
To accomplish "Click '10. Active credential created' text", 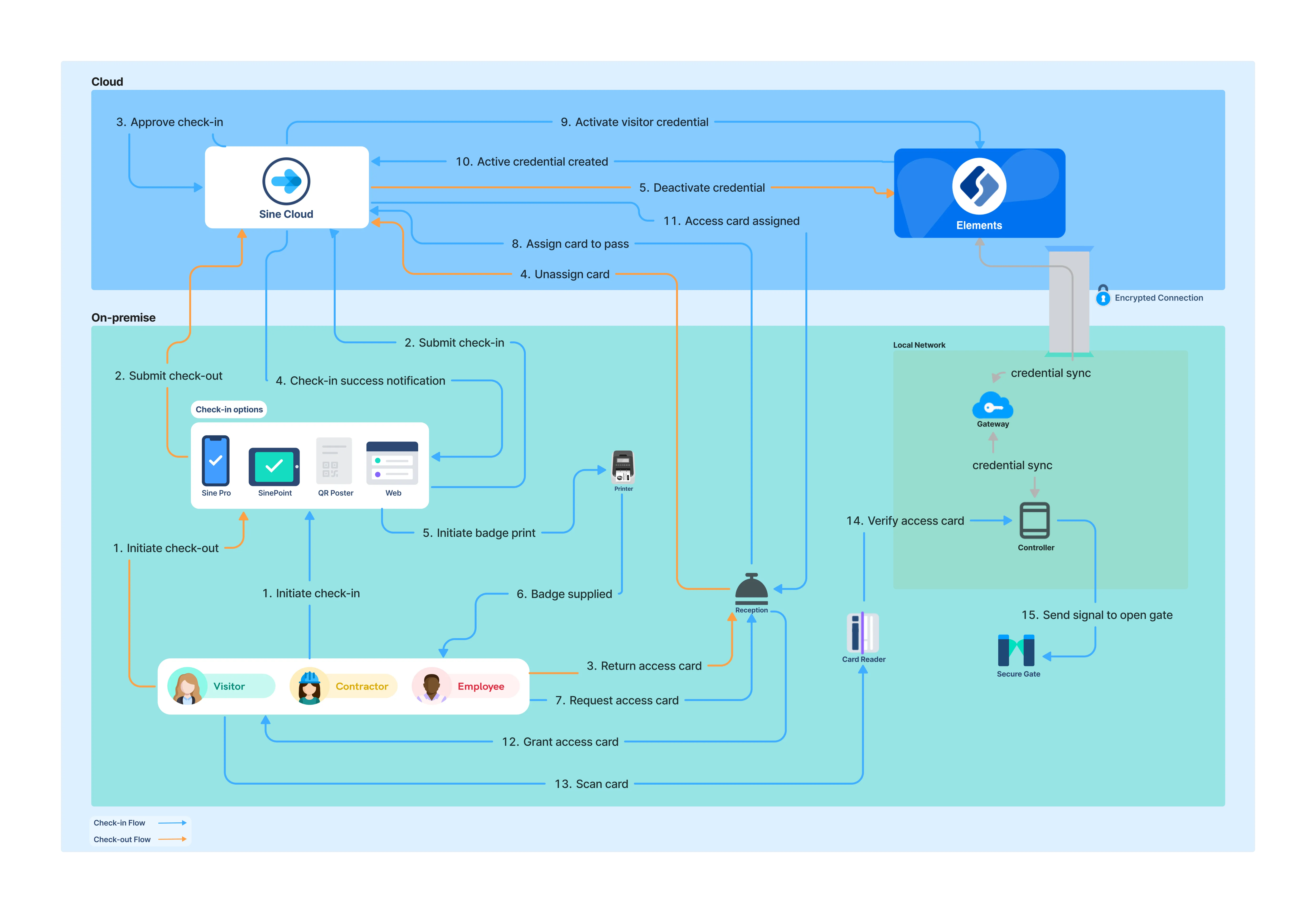I will coord(531,162).
